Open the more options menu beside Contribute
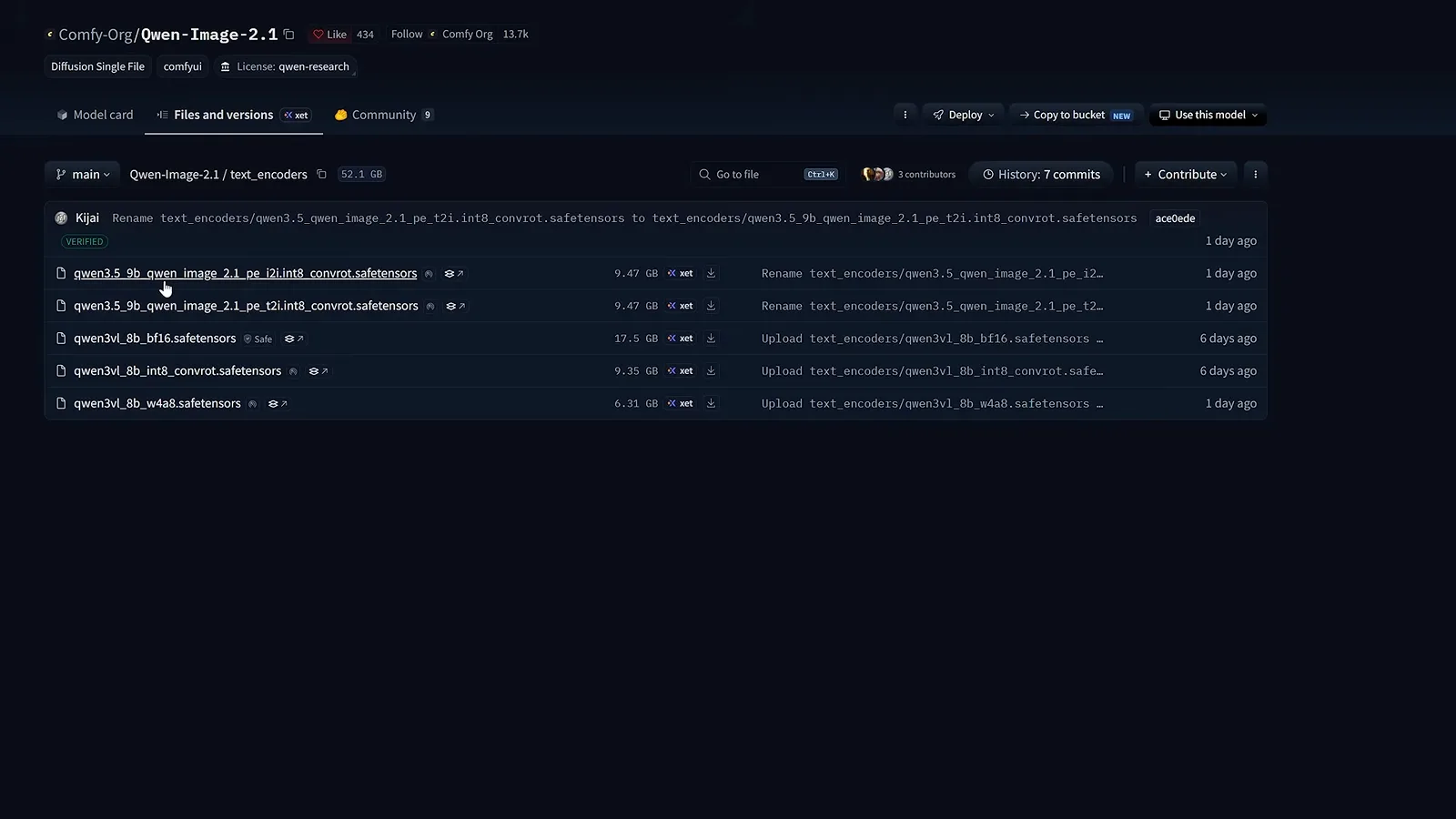Viewport: 1456px width, 819px height. coord(1255,175)
